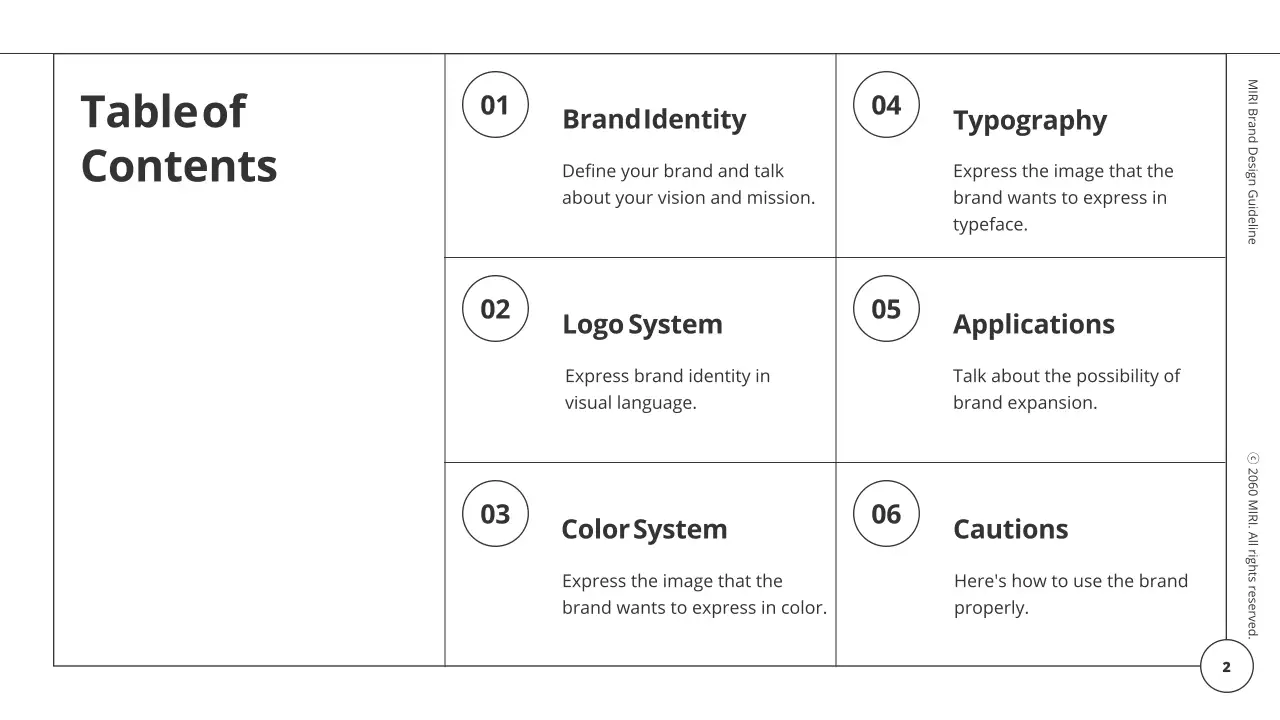1280x720 pixels.
Task: Open the Cautions section heading
Action: (1010, 530)
